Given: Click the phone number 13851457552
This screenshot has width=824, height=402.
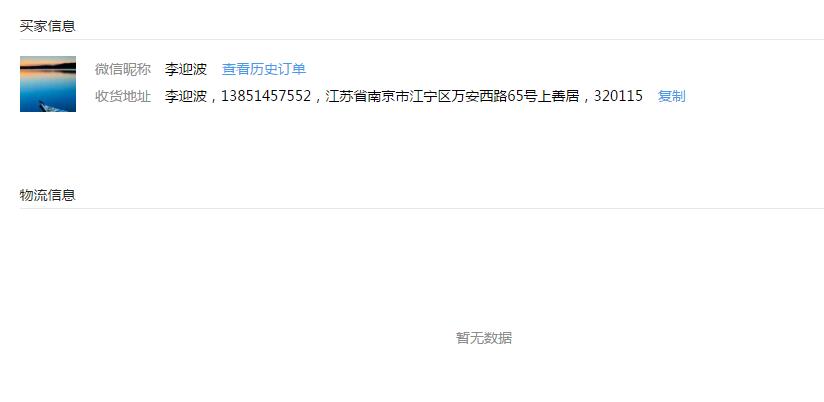Looking at the screenshot, I should click(x=266, y=96).
